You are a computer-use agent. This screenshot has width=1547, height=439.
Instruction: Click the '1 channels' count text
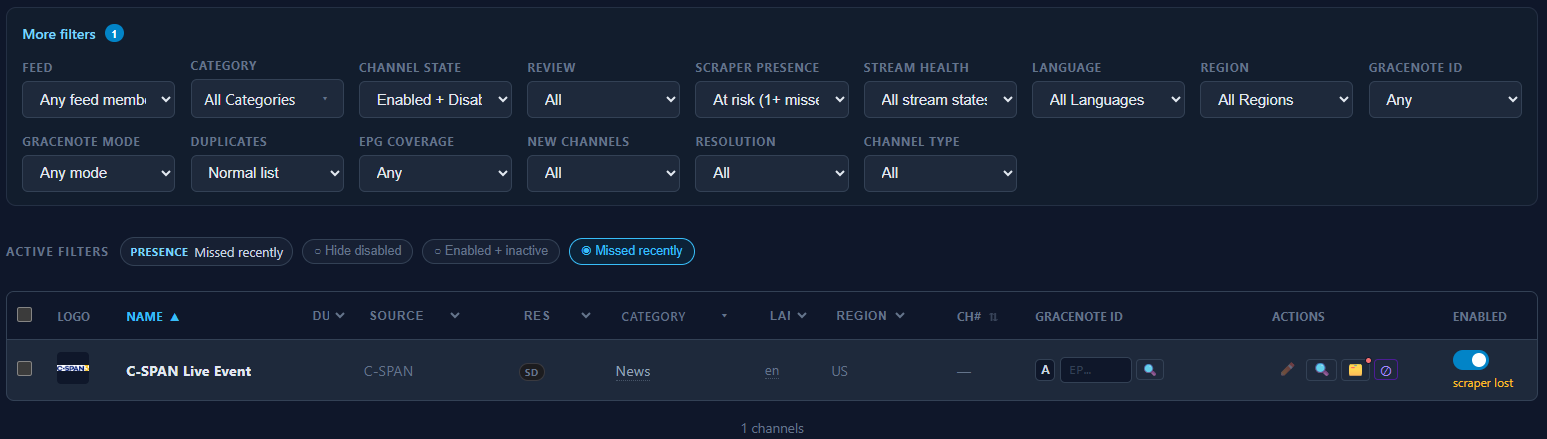coord(772,428)
